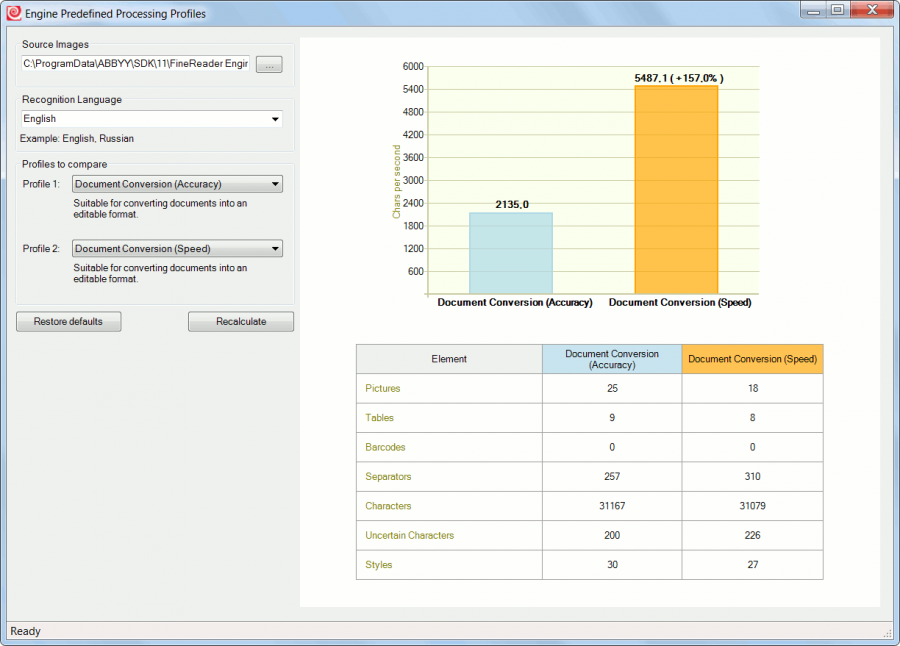The width and height of the screenshot is (900, 646).
Task: Click the 5487,1 (+157,0%) bar label
Action: pyautogui.click(x=679, y=78)
